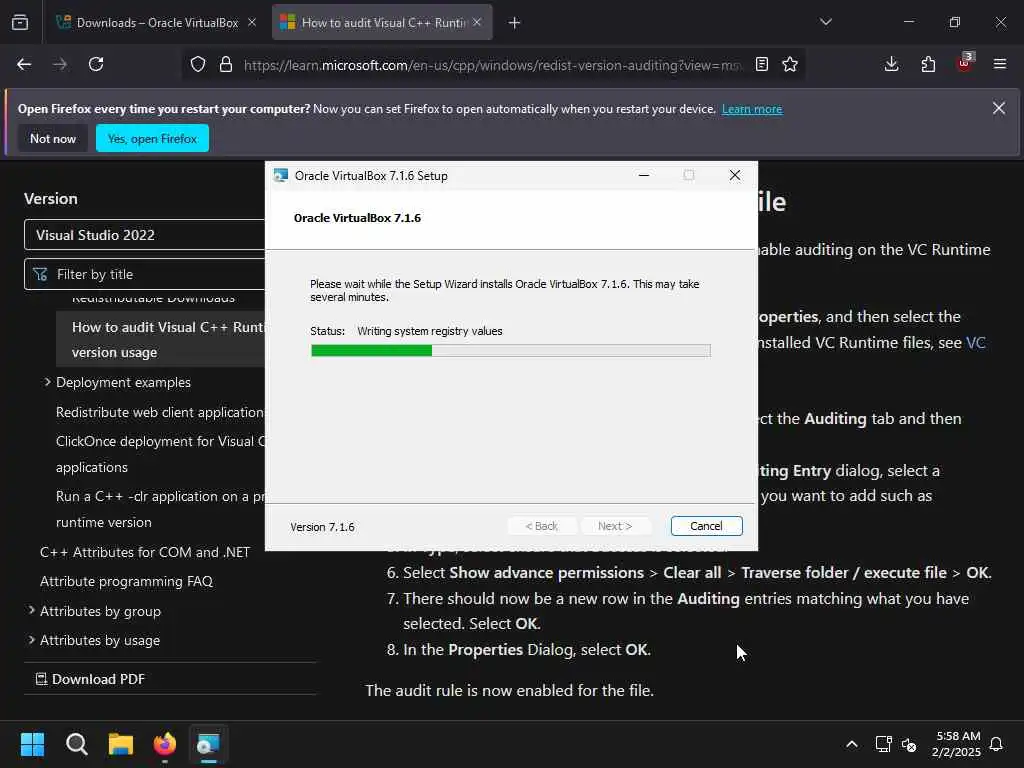This screenshot has height=768, width=1024.
Task: Click the VirtualBox setup title icon
Action: tap(281, 176)
